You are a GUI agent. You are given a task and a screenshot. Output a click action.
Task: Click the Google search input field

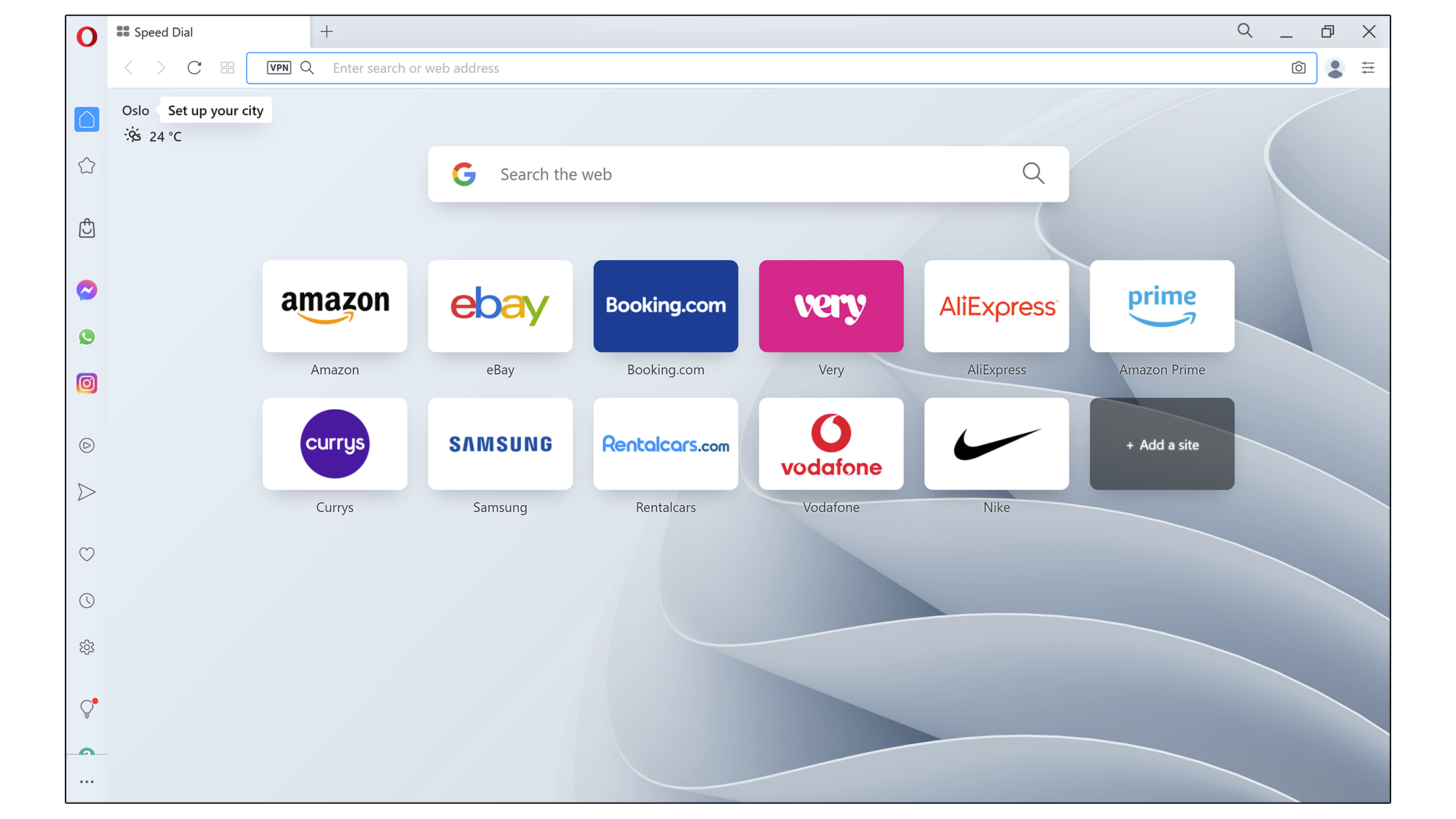[x=748, y=174]
